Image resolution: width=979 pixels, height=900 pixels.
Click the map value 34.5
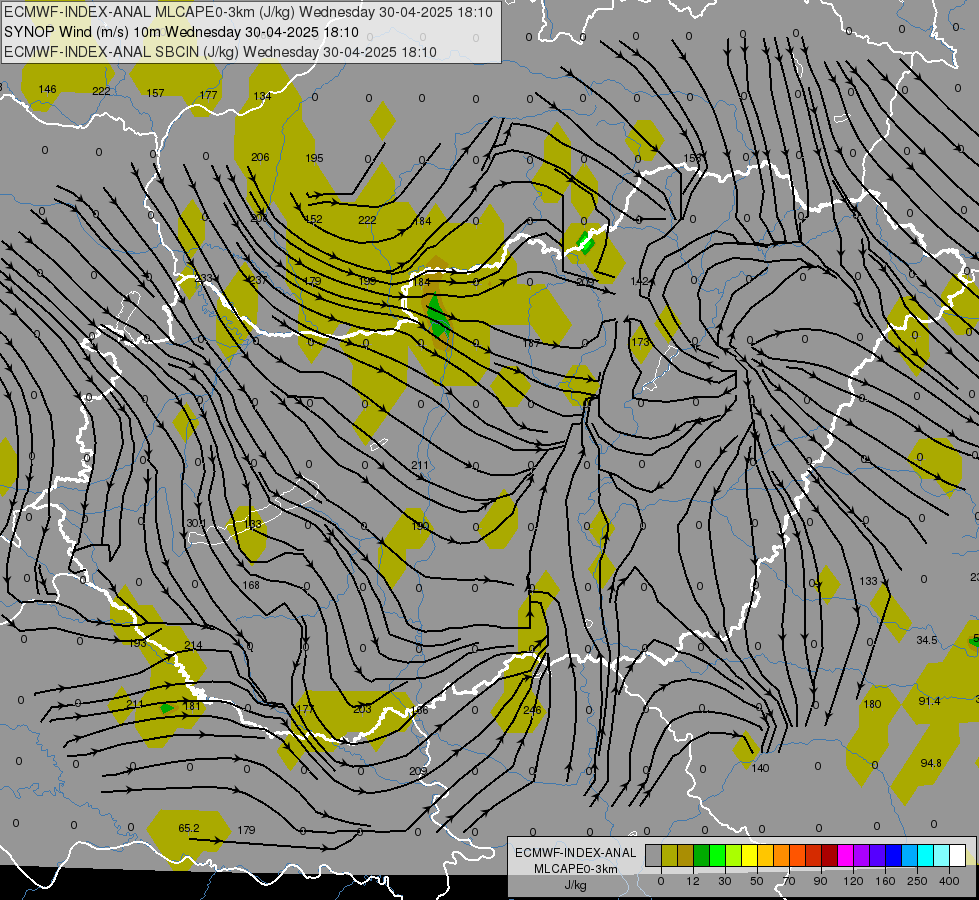[927, 640]
